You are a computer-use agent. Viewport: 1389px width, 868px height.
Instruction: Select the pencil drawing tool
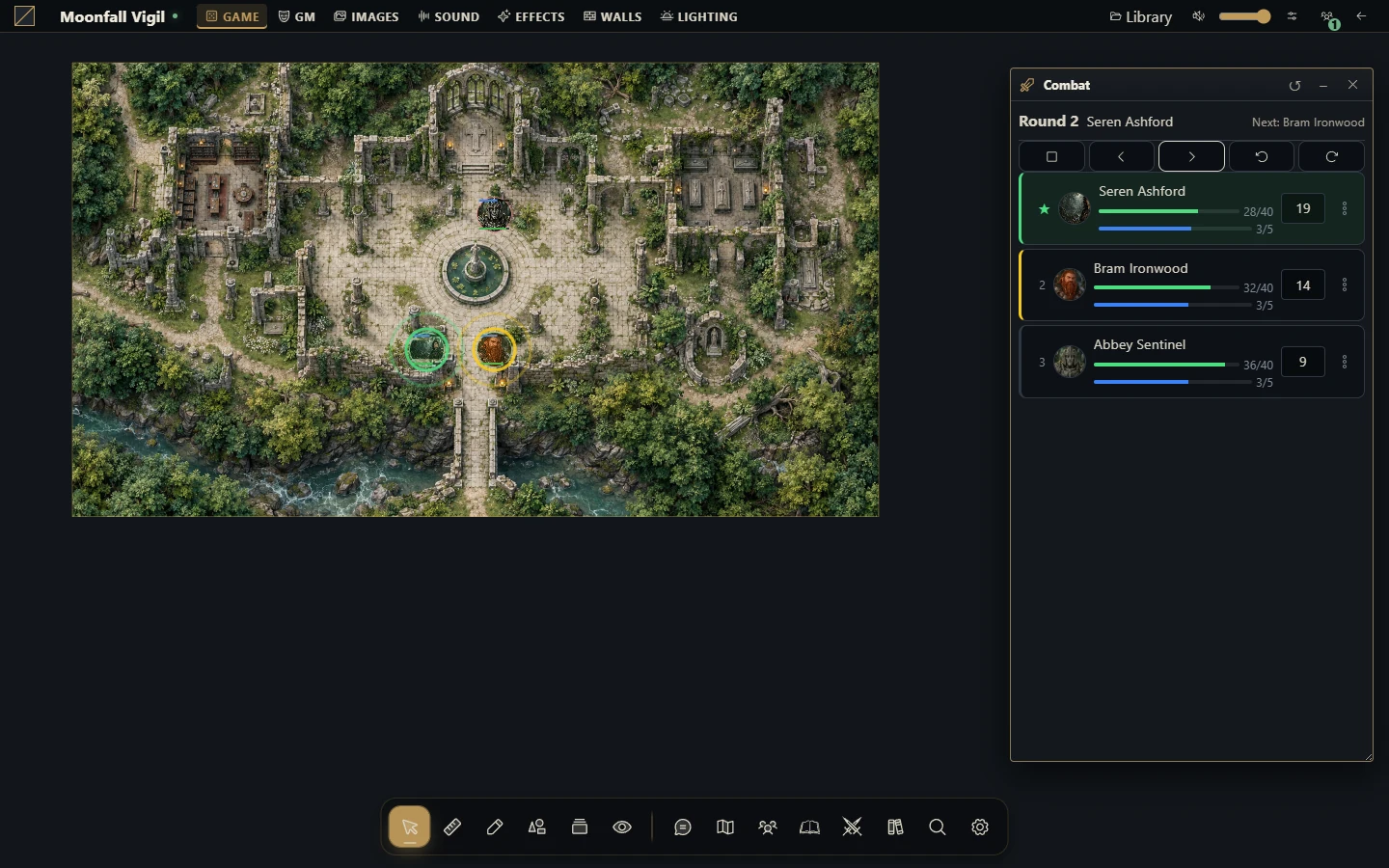point(495,827)
